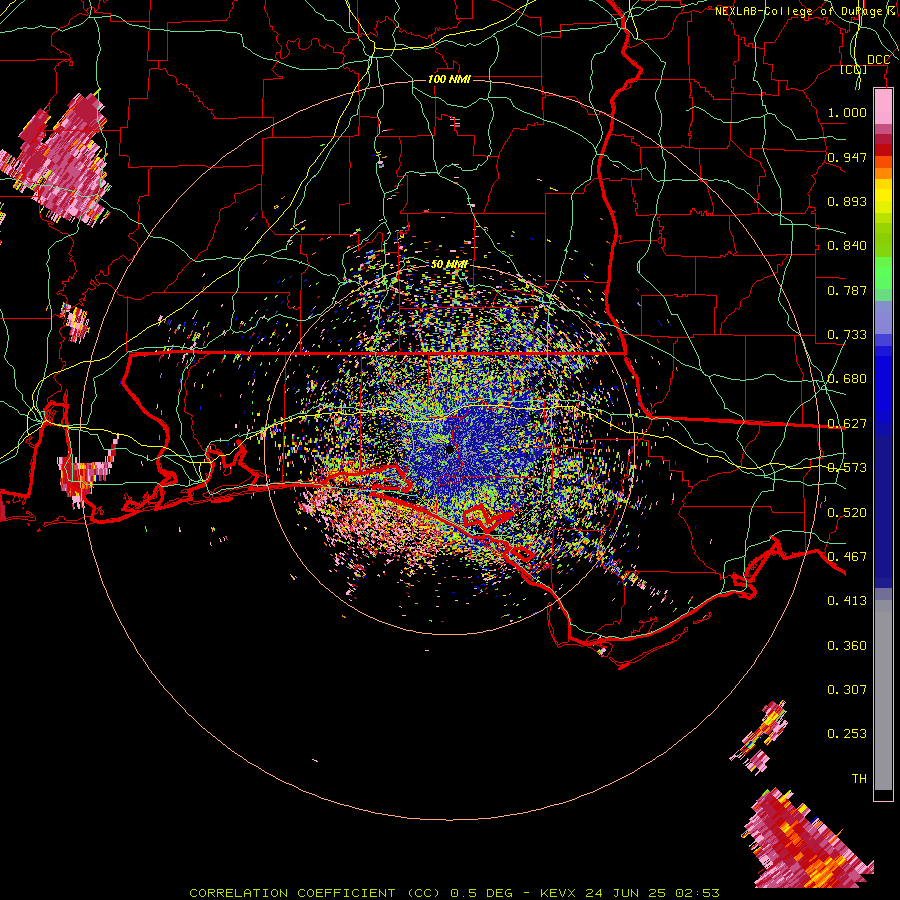Select the 0.733 scale value
The height and width of the screenshot is (900, 900).
847,335
